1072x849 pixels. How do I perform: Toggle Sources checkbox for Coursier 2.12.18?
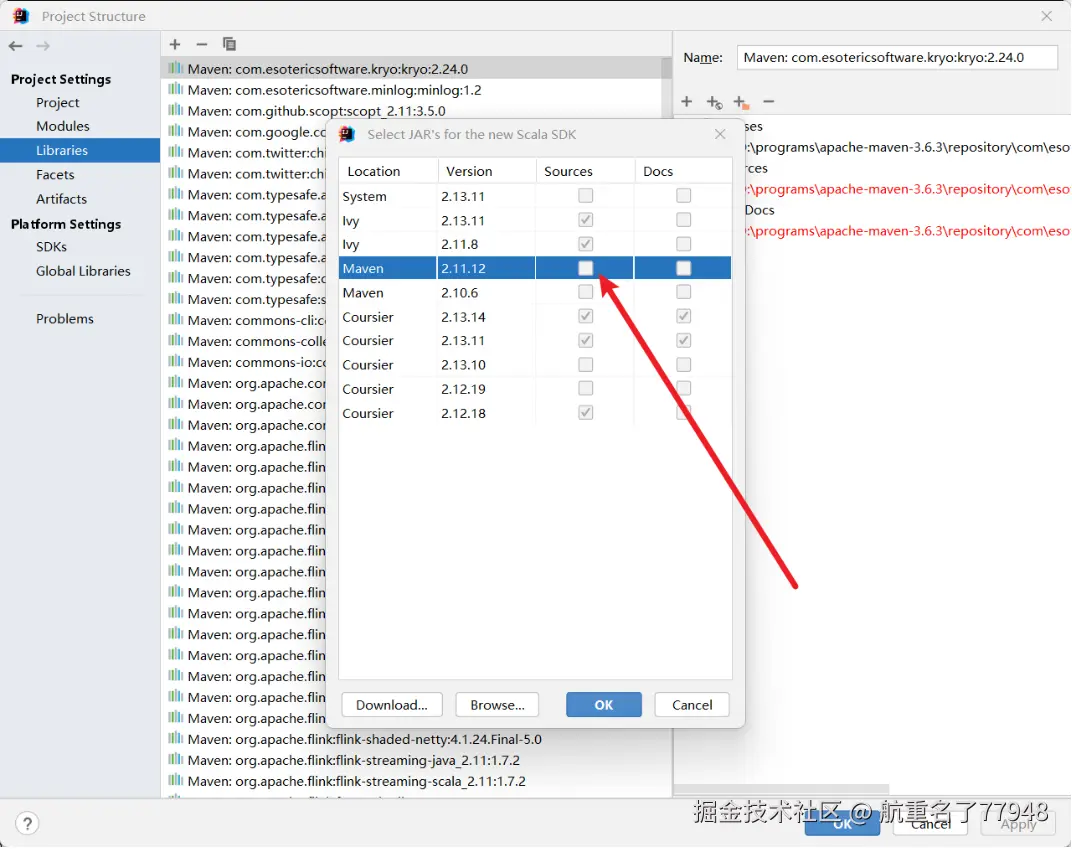585,412
